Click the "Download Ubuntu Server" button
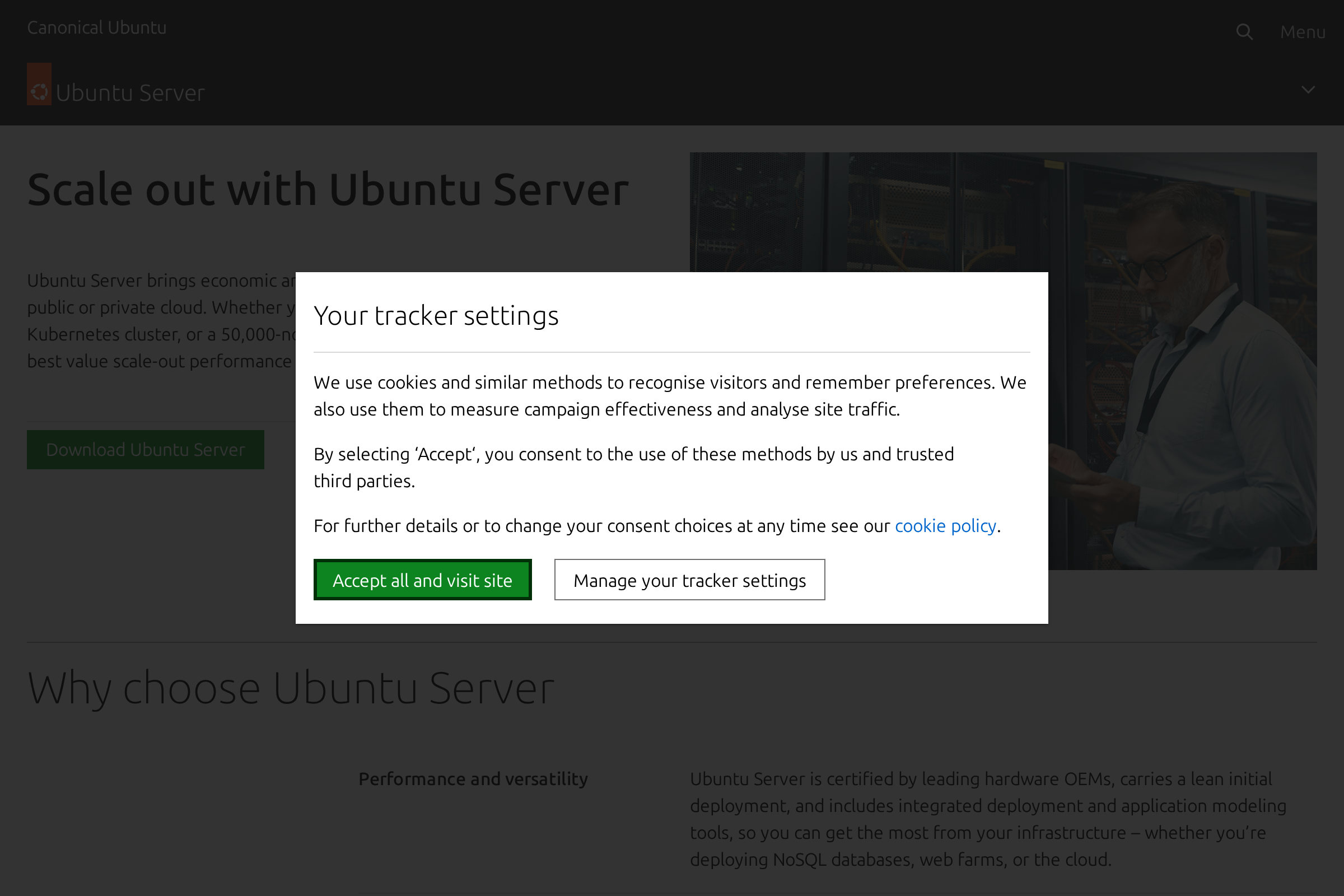 click(x=145, y=449)
